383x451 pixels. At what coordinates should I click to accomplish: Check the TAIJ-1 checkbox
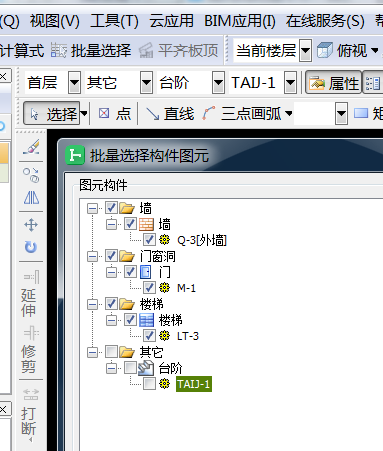coord(149,384)
